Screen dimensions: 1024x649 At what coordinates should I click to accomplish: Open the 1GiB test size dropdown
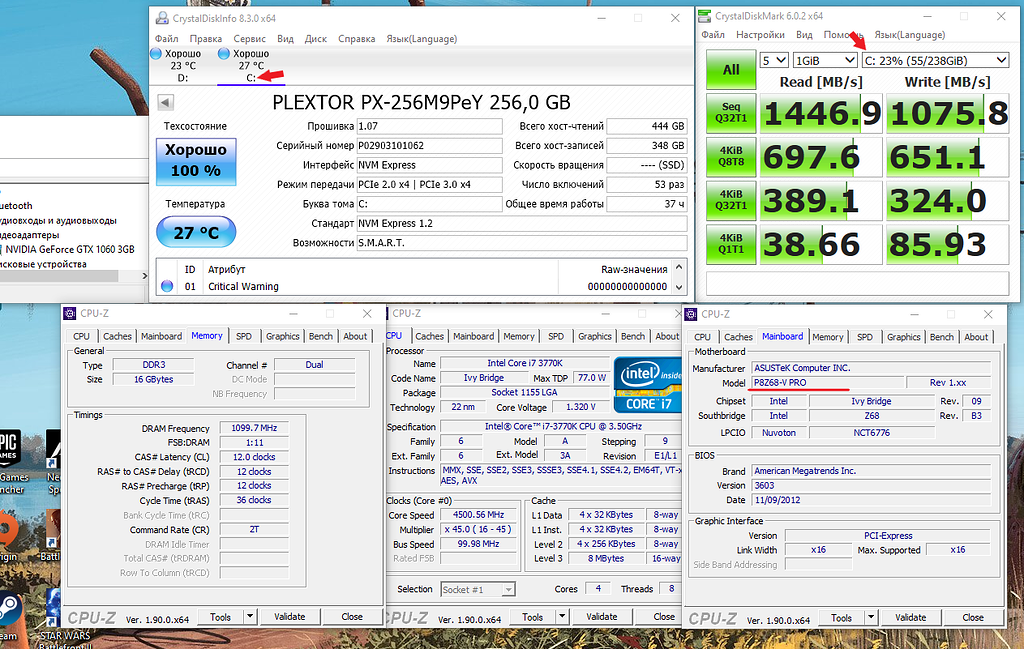tap(825, 60)
